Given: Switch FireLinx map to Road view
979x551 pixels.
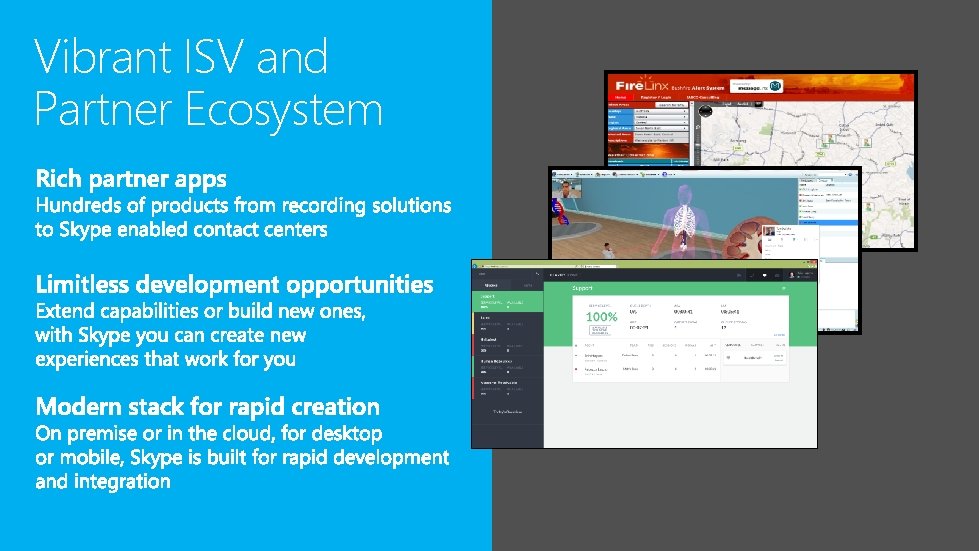Looking at the screenshot, I should click(727, 104).
